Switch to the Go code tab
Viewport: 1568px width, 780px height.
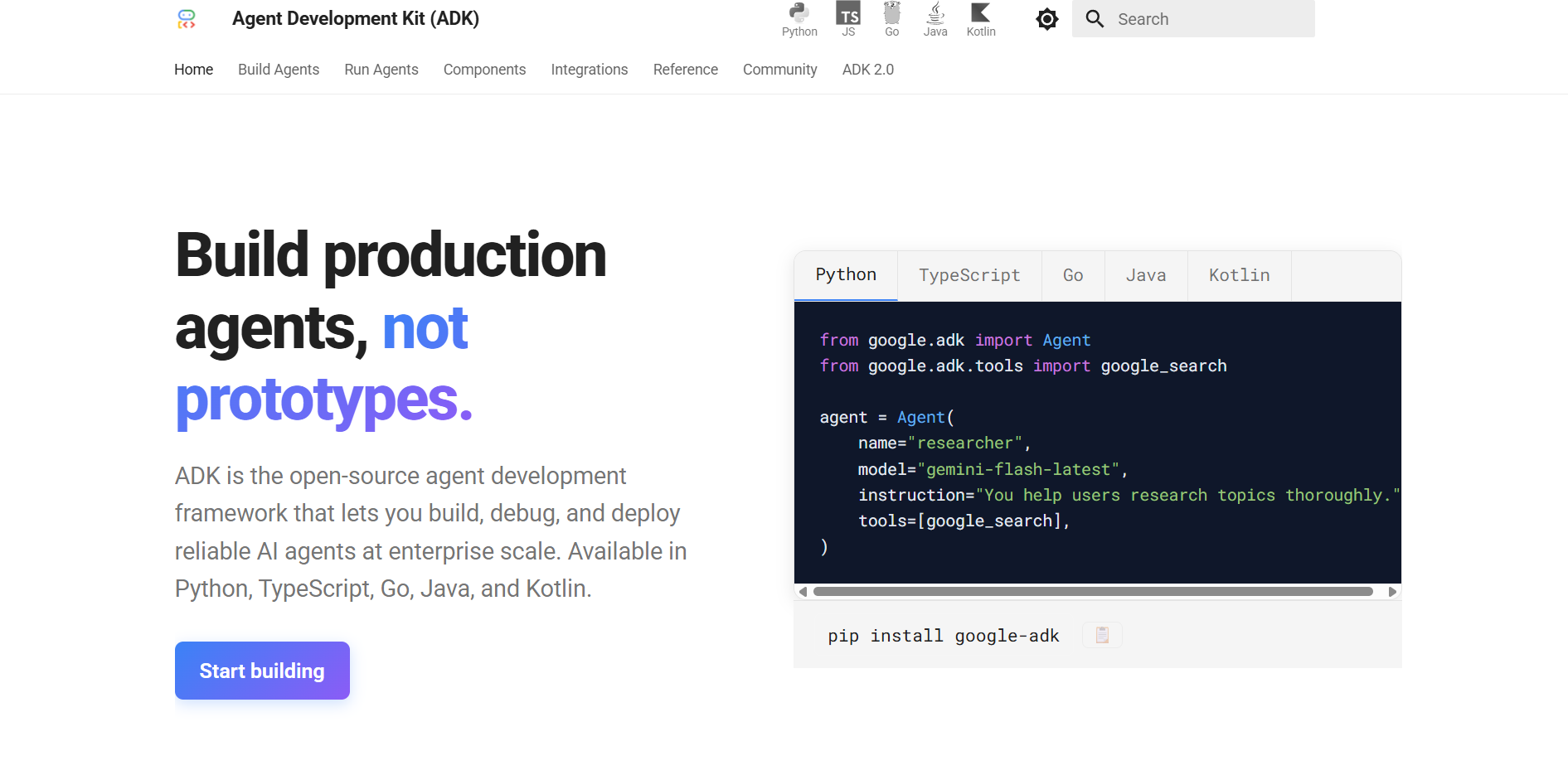click(x=1073, y=275)
